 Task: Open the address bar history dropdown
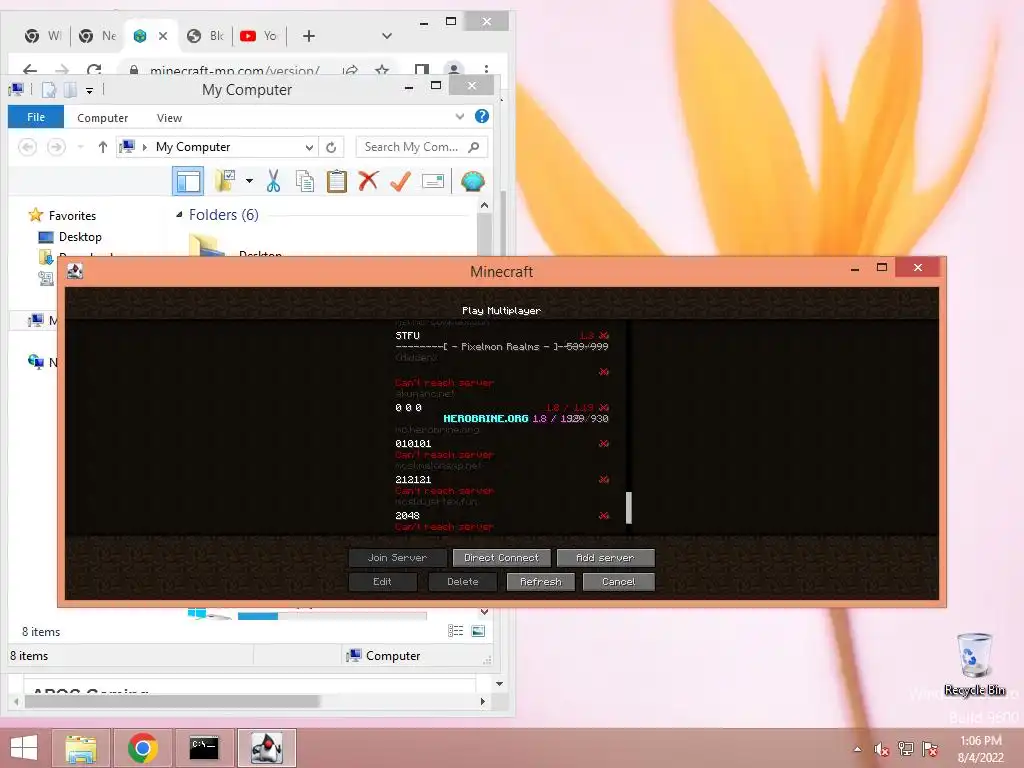(x=309, y=147)
